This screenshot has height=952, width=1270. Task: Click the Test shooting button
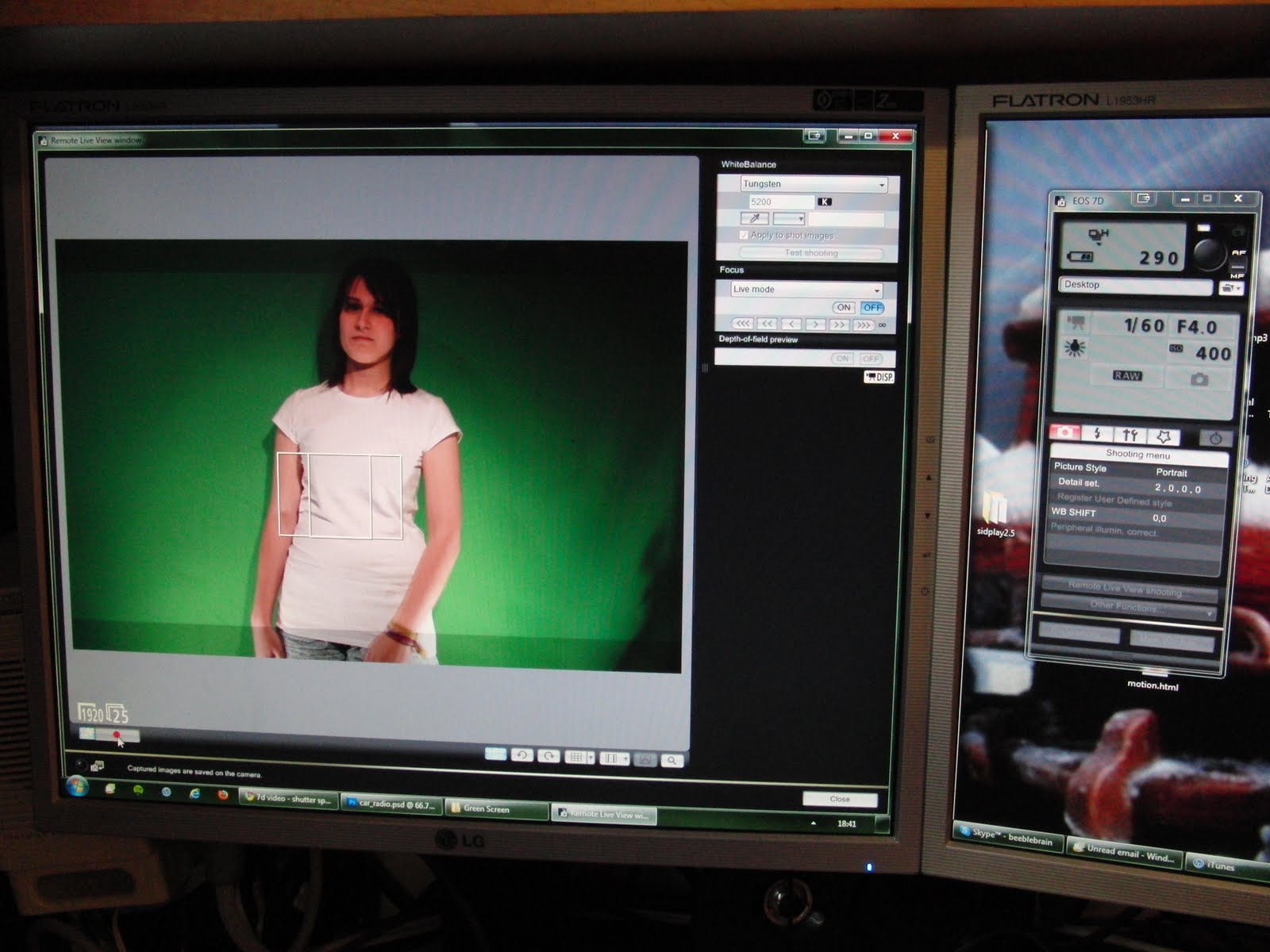[x=811, y=253]
